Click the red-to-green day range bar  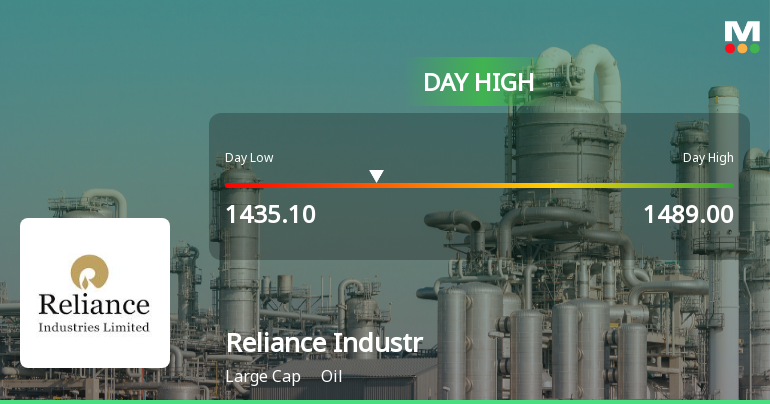pyautogui.click(x=479, y=186)
